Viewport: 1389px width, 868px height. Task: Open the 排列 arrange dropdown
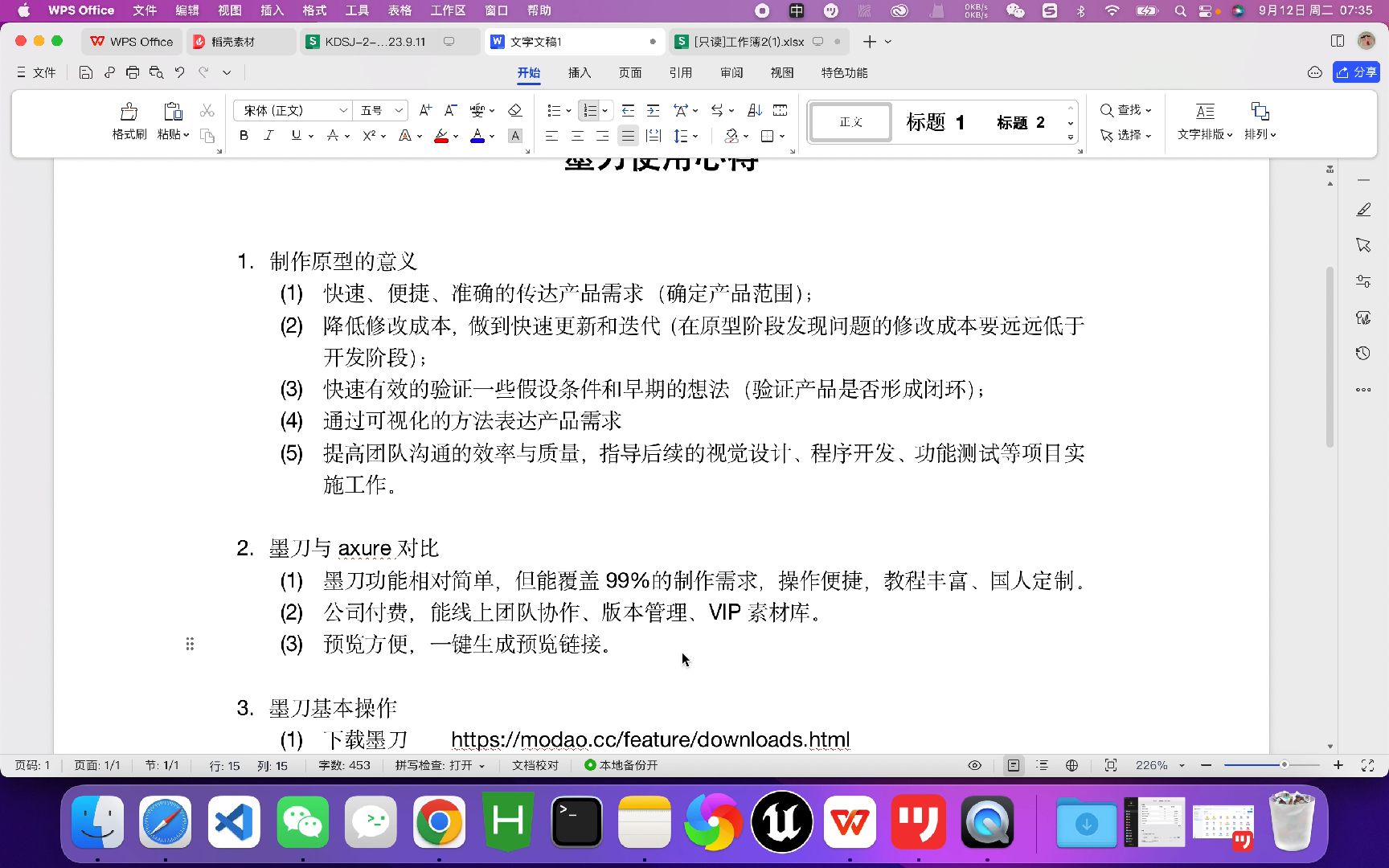(1259, 122)
